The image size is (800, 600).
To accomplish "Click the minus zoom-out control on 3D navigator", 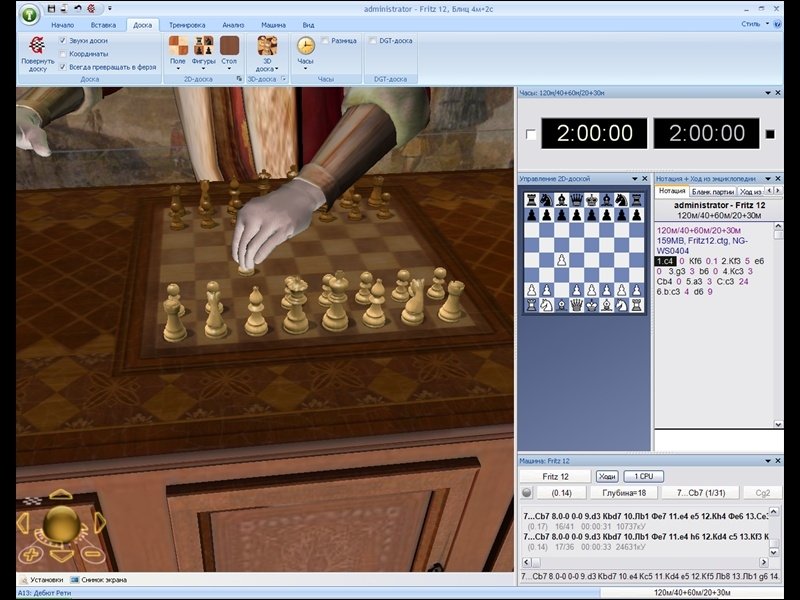I will [93, 554].
